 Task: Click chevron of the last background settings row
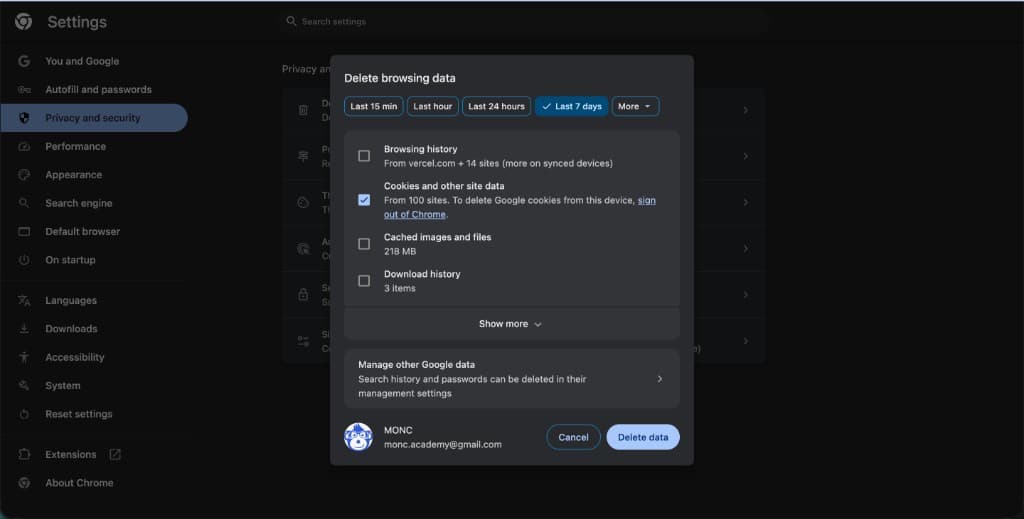(745, 341)
